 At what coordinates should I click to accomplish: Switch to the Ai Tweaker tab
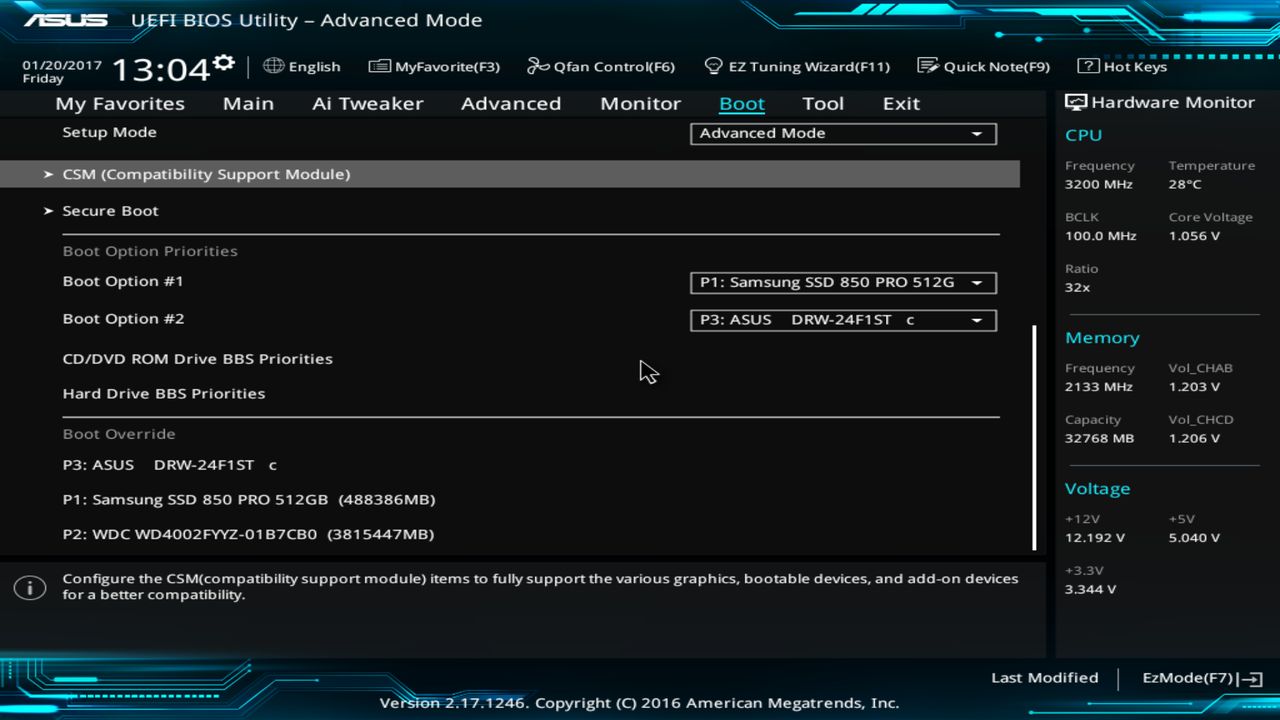tap(367, 103)
